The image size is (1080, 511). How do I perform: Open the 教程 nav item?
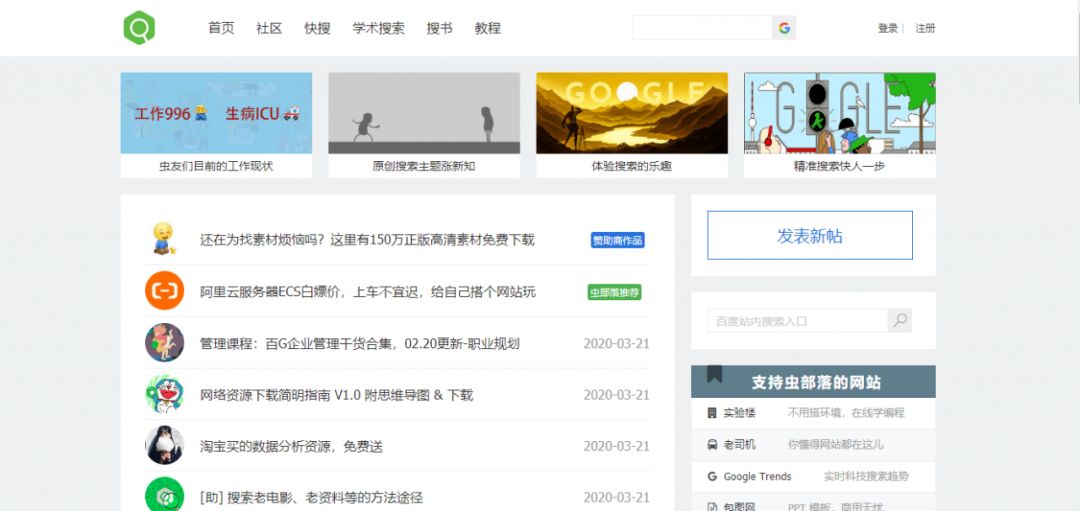point(488,28)
